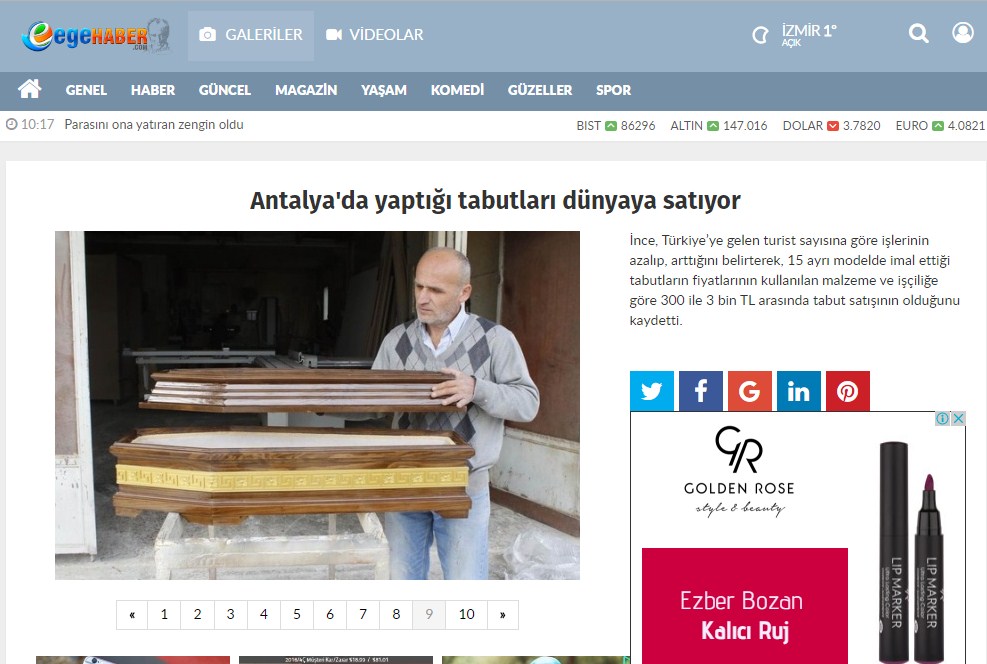This screenshot has height=664, width=987.
Task: Share article on Twitter
Action: [x=651, y=391]
